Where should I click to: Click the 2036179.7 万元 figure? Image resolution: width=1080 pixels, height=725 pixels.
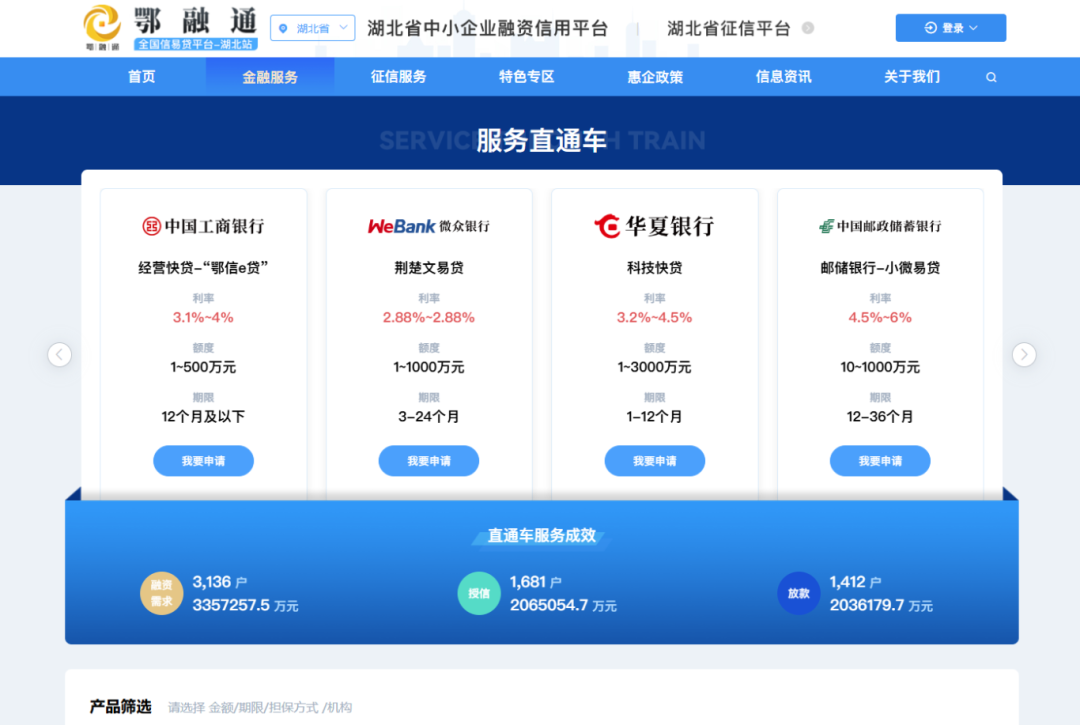pos(882,605)
